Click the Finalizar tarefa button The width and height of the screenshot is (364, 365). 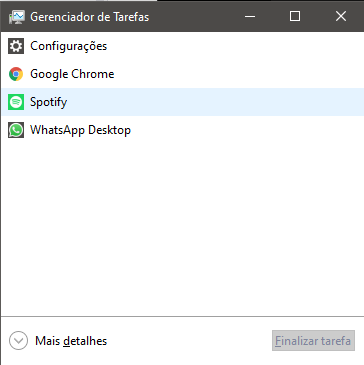click(x=313, y=341)
